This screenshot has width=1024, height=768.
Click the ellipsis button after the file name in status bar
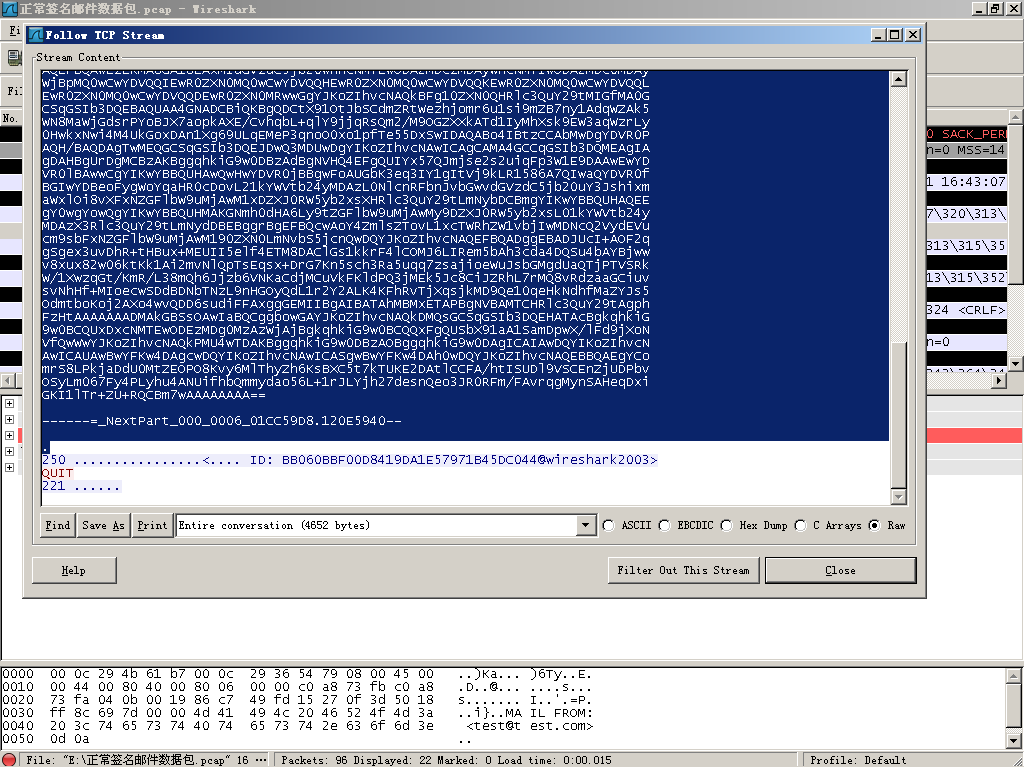pos(261,760)
